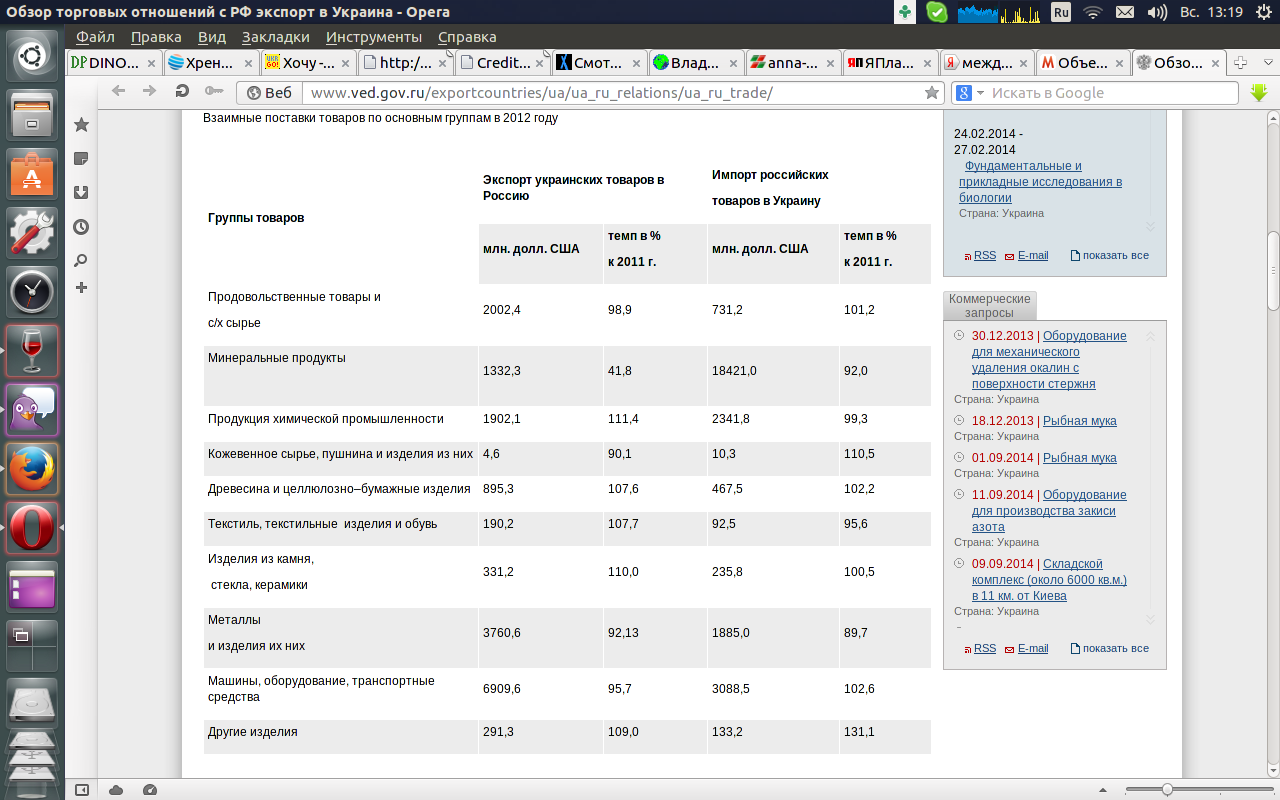The image size is (1280, 800).
Task: Open the Вид menu
Action: pyautogui.click(x=212, y=37)
